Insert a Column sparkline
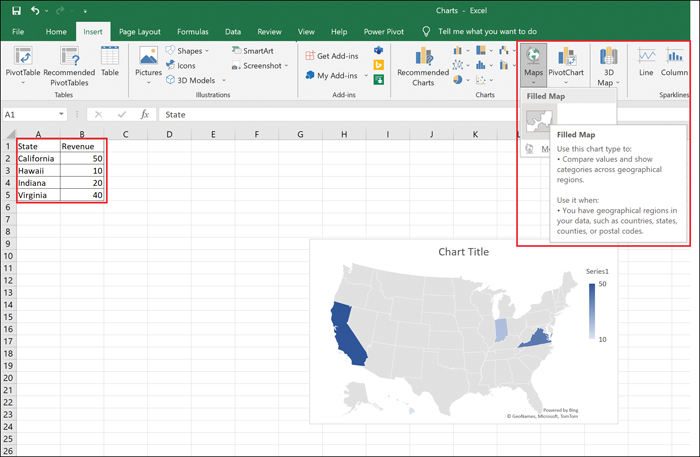Viewport: 700px width, 457px height. click(674, 62)
